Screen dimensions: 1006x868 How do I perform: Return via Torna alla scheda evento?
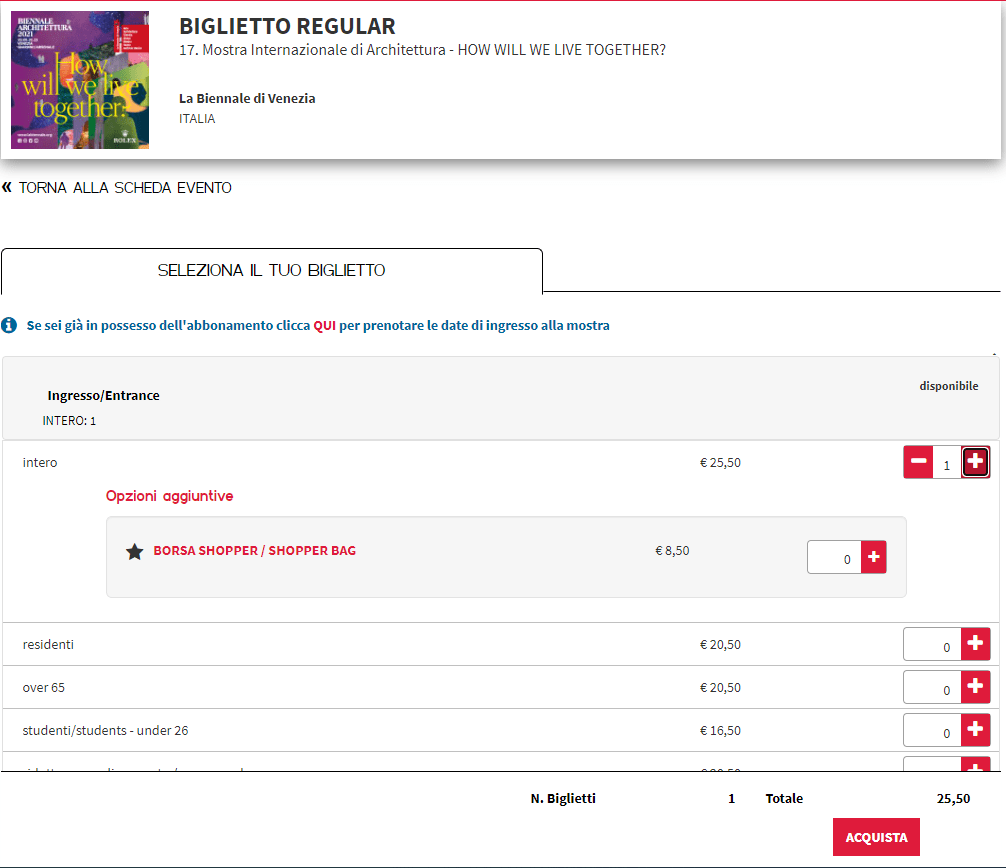coord(125,187)
